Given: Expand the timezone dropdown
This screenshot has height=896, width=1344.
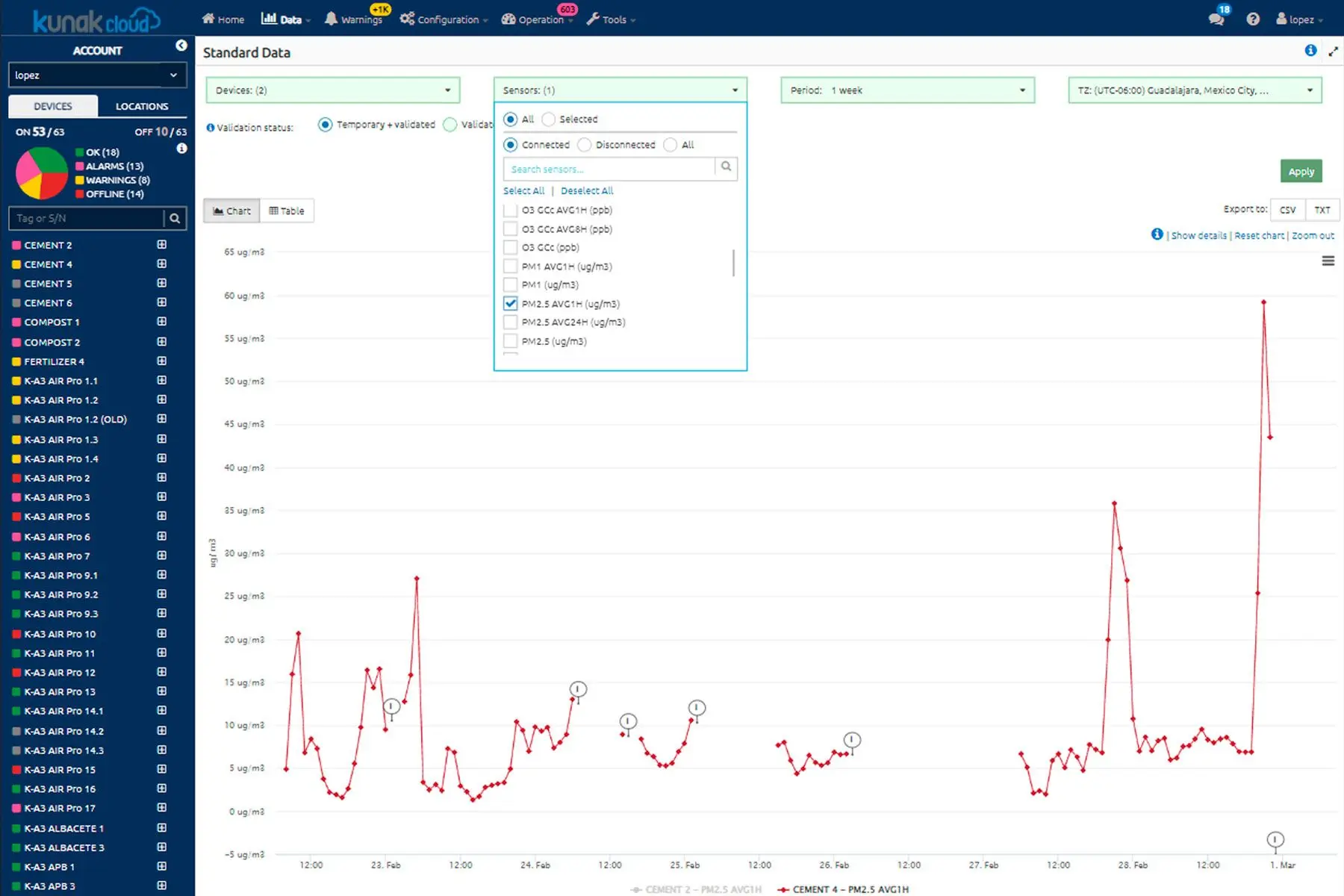Looking at the screenshot, I should pyautogui.click(x=1195, y=90).
